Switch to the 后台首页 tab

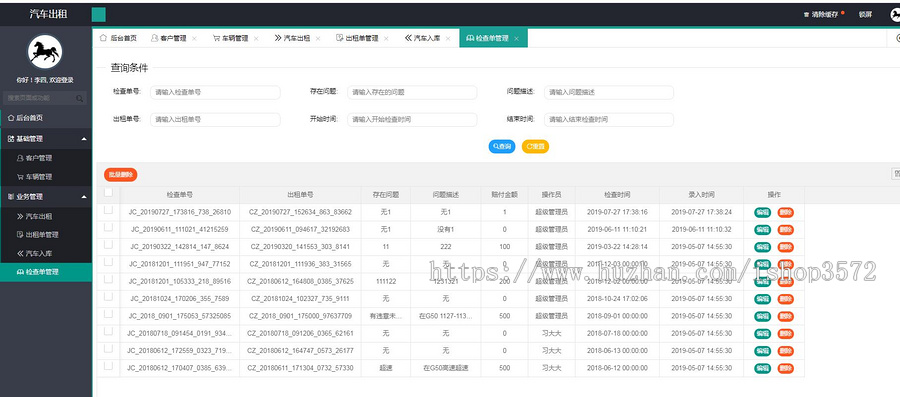(x=118, y=38)
